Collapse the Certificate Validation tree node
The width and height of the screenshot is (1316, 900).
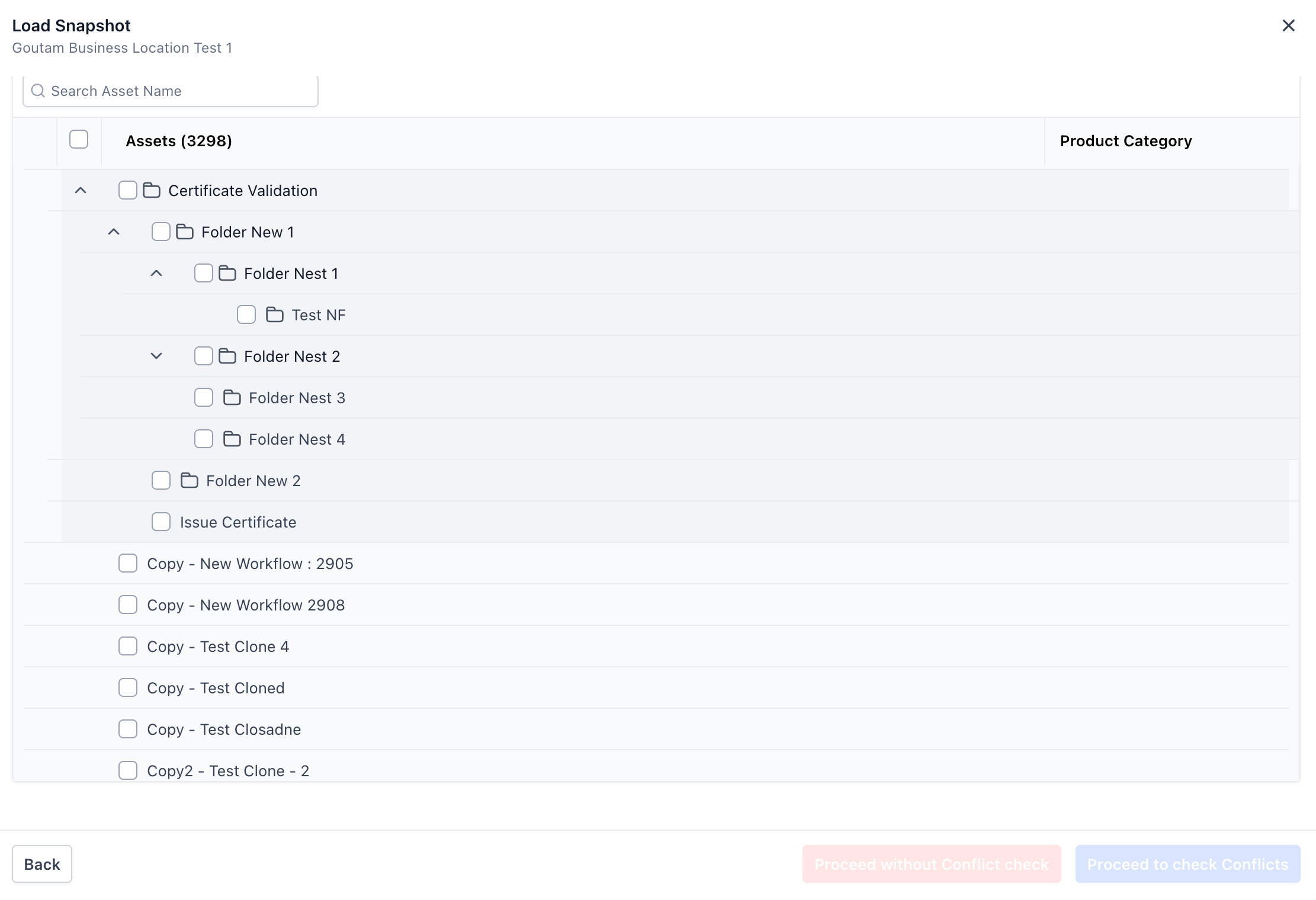pyautogui.click(x=81, y=190)
